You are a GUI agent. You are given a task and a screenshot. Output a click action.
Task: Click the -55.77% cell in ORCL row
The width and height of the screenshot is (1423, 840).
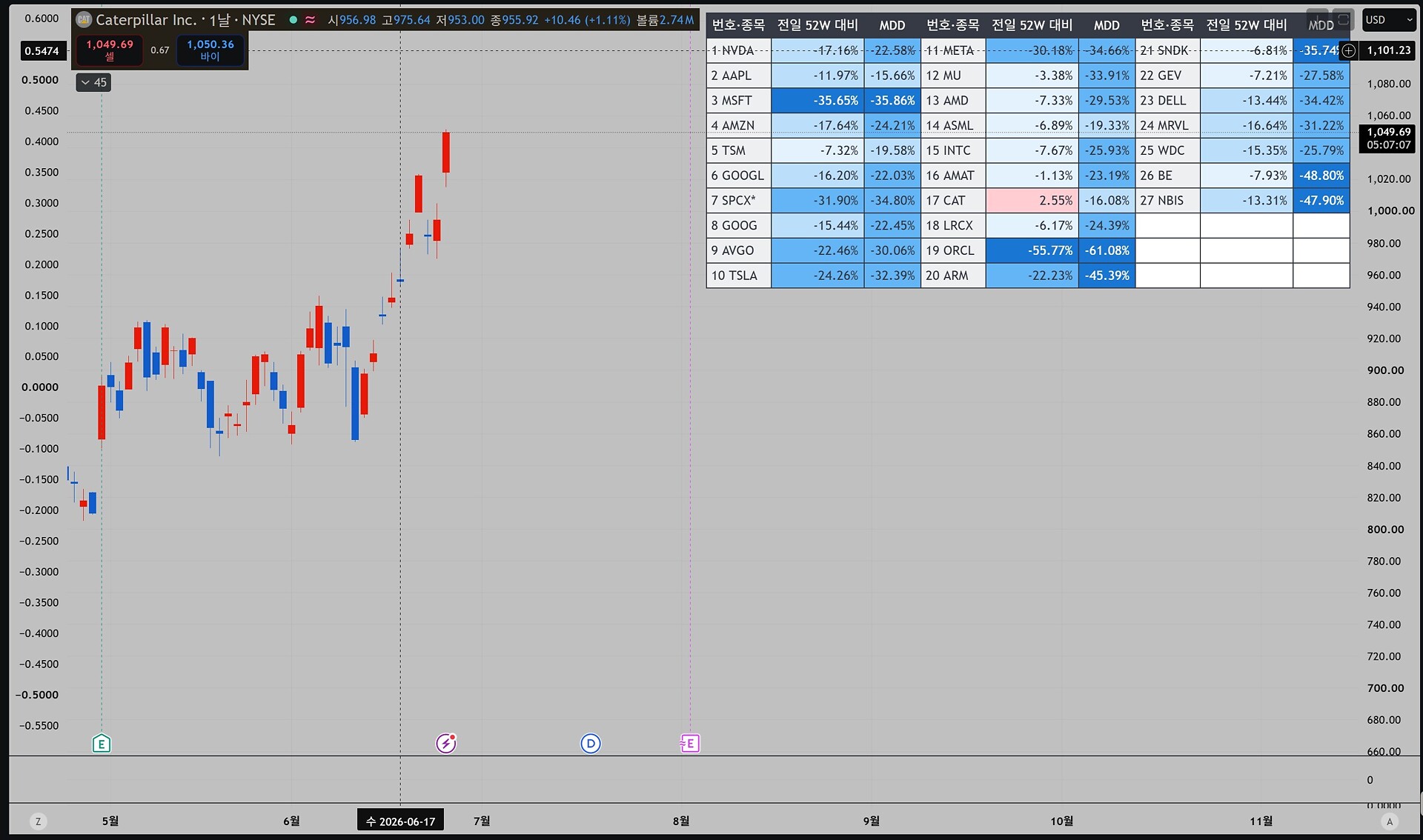click(1032, 250)
